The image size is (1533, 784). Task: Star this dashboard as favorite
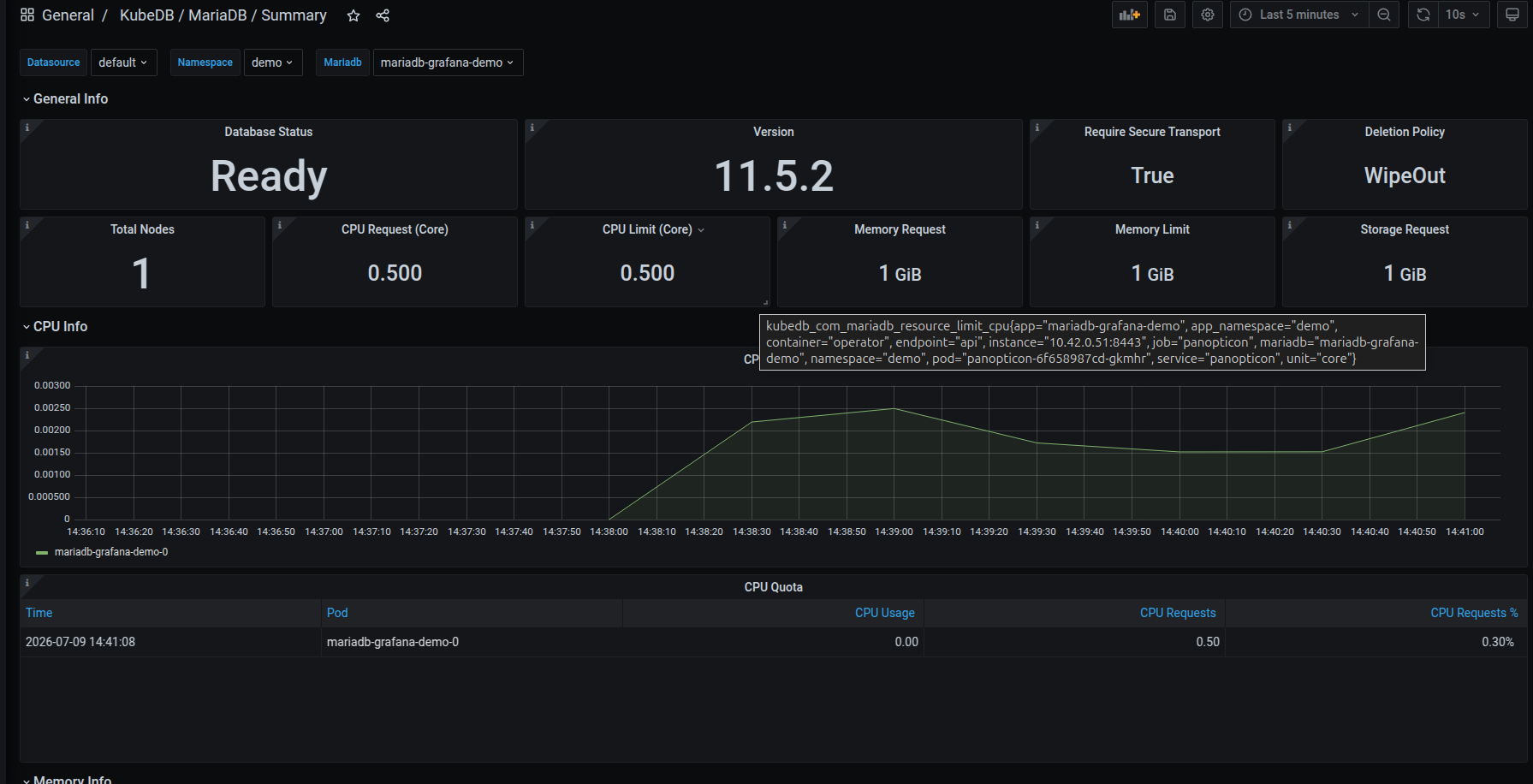(354, 15)
